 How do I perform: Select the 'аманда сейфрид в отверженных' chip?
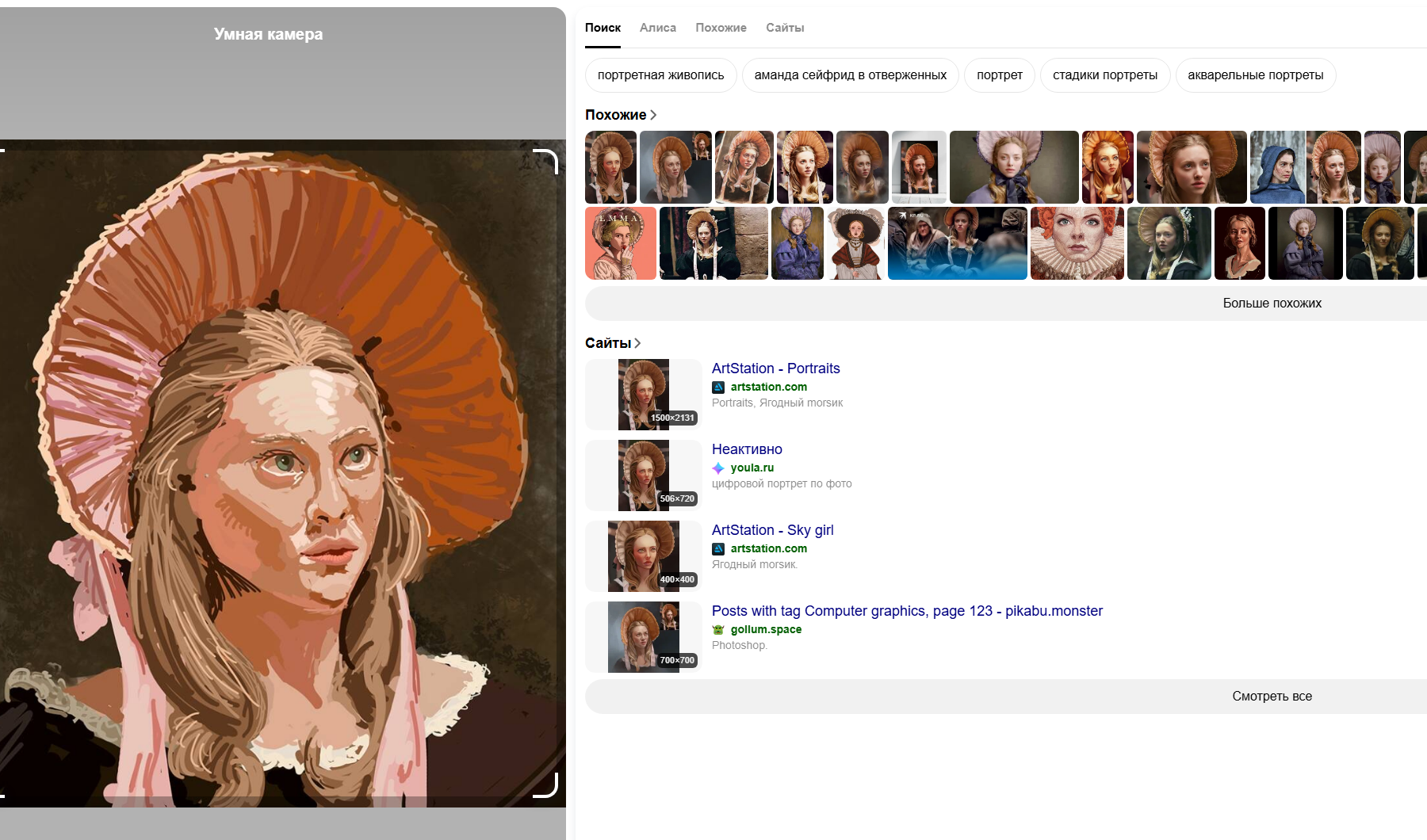[x=851, y=75]
